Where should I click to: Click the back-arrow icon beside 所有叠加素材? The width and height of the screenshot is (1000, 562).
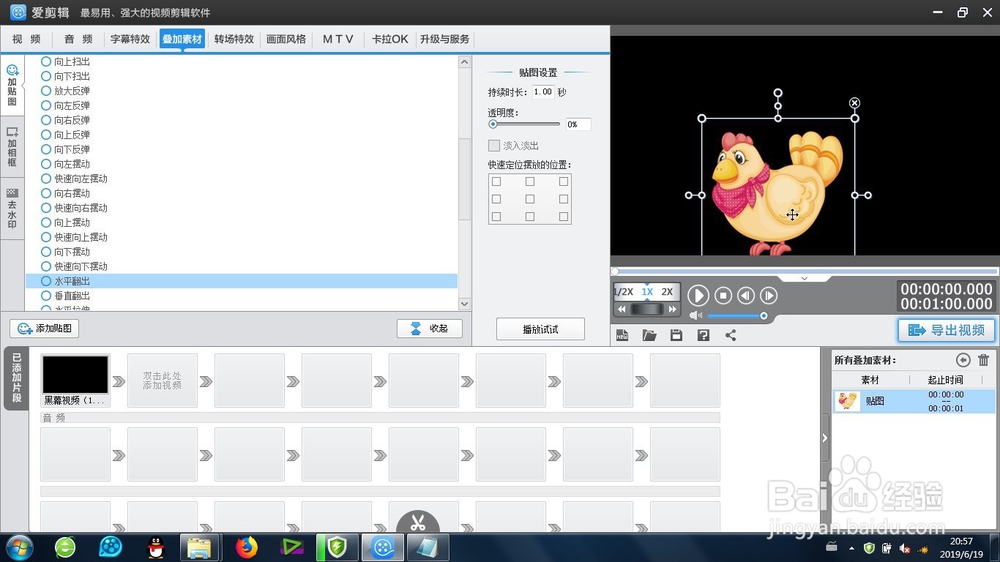click(x=963, y=360)
